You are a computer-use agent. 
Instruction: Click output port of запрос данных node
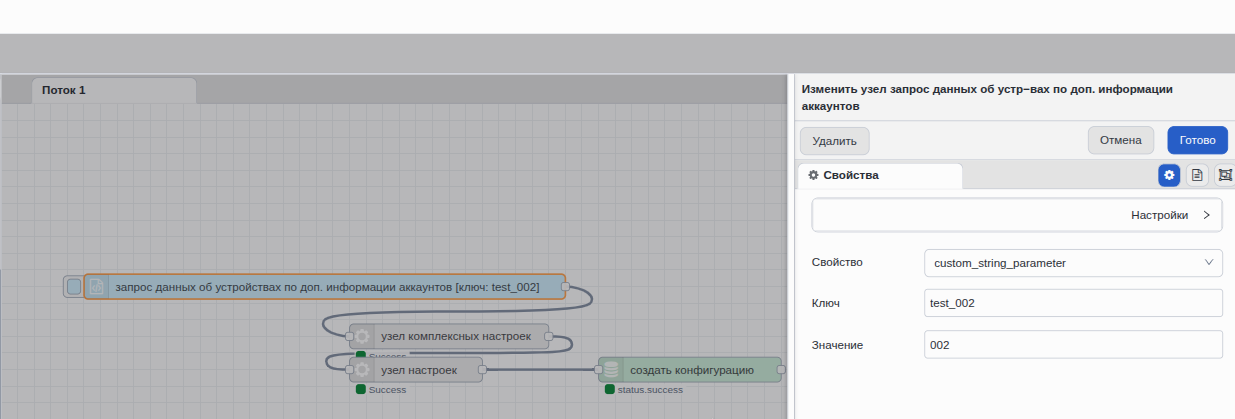(565, 287)
